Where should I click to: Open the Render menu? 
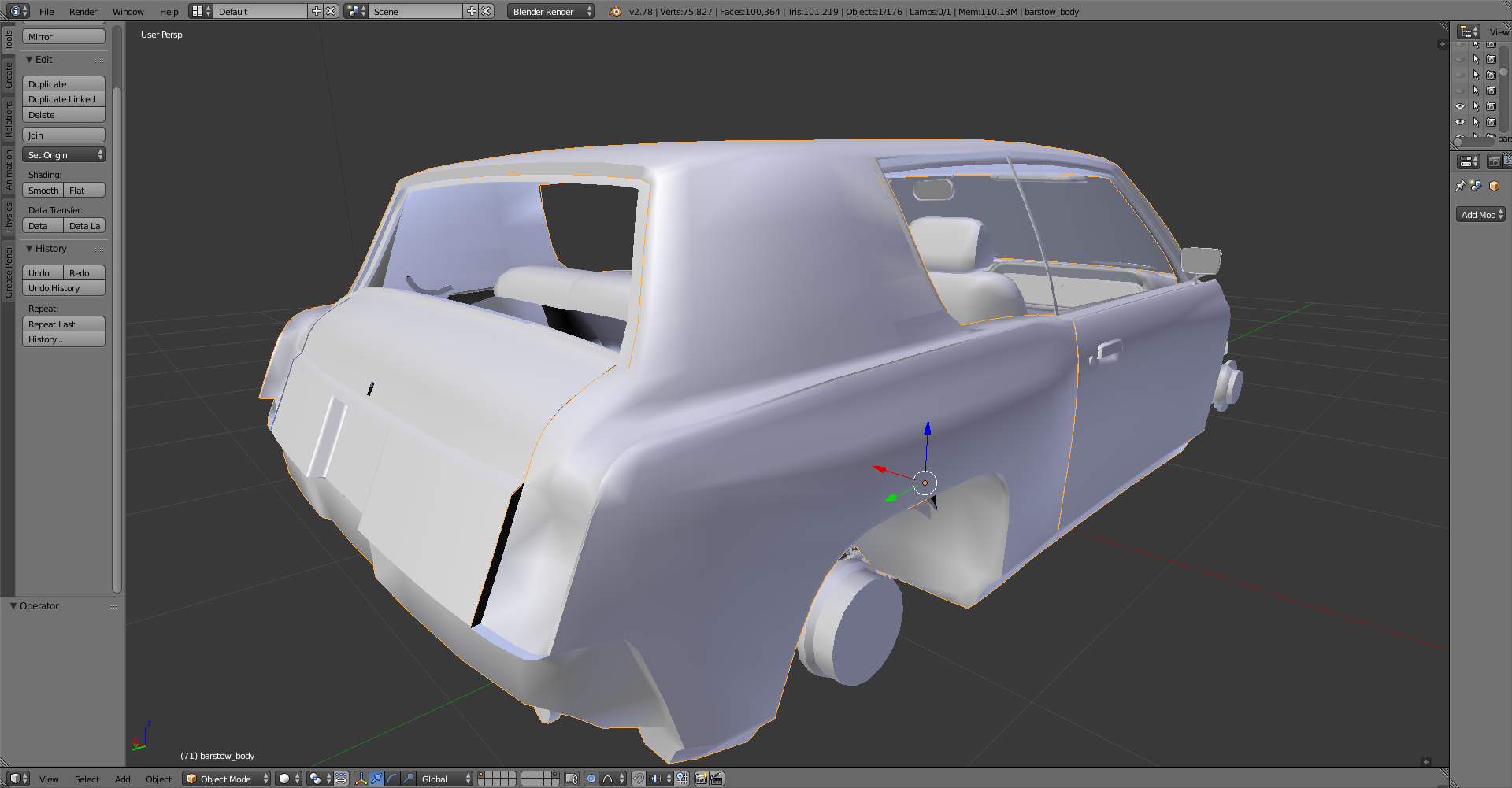[x=83, y=12]
